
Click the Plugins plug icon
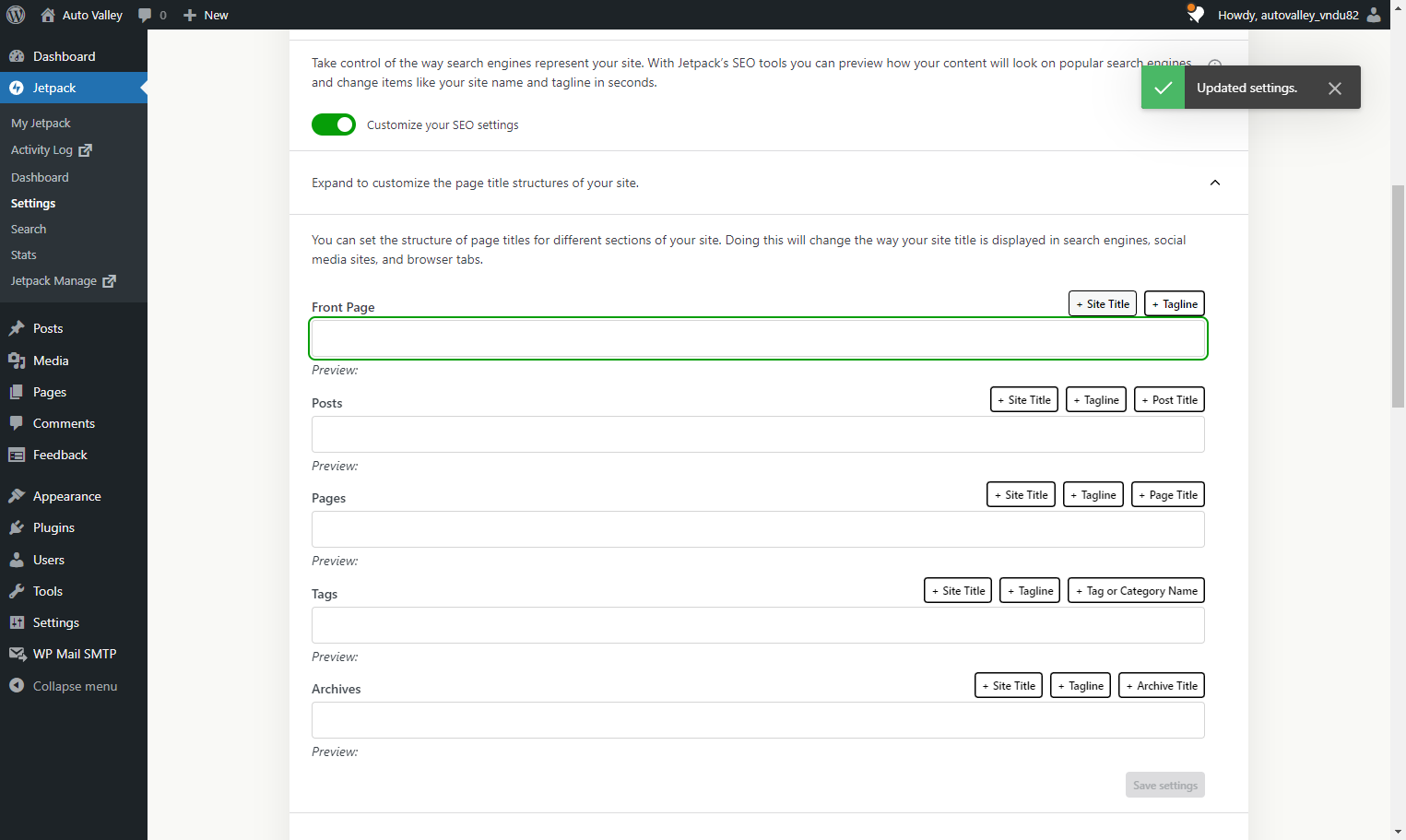point(17,527)
